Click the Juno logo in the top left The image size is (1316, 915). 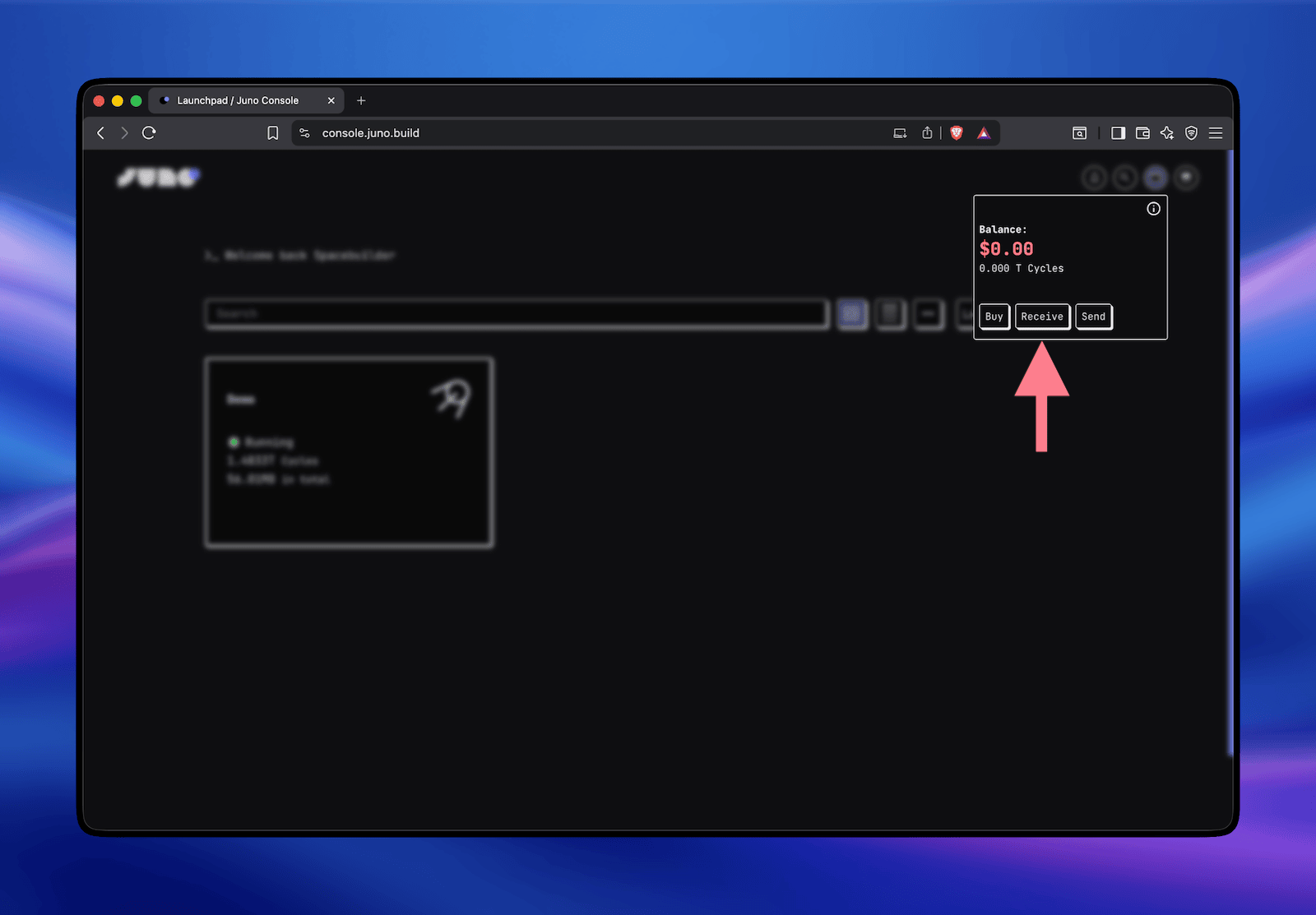click(159, 177)
